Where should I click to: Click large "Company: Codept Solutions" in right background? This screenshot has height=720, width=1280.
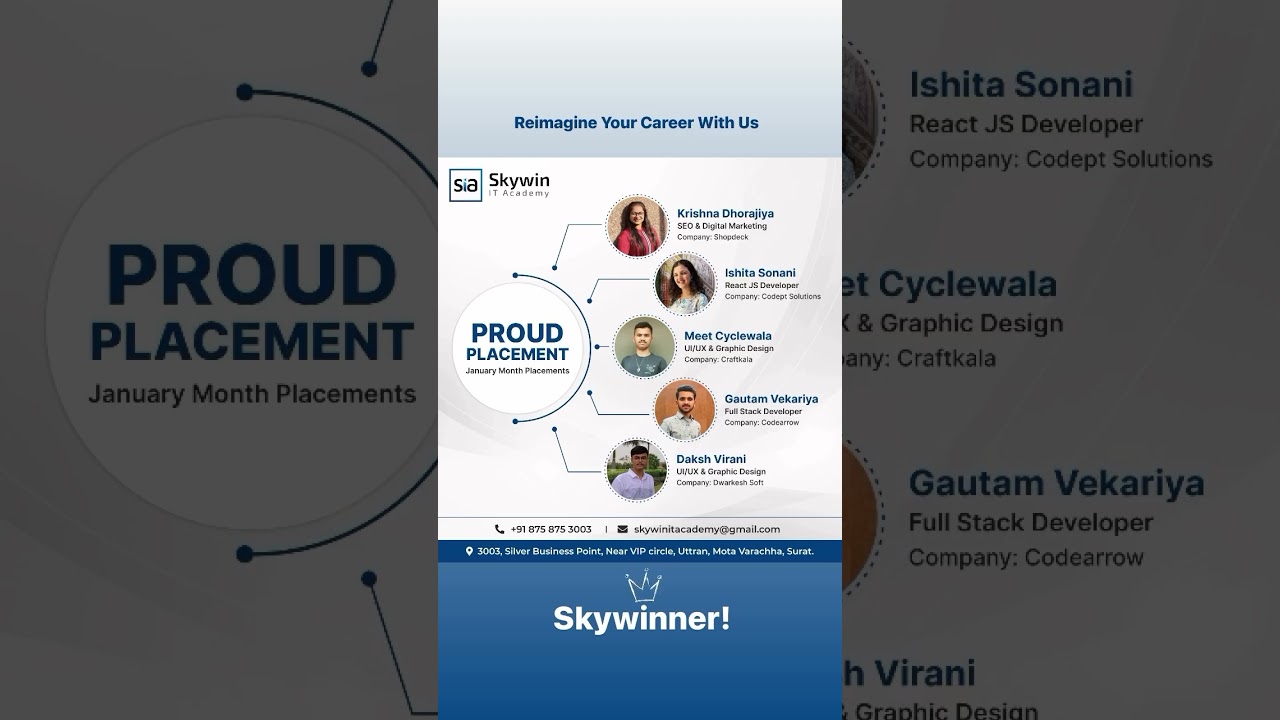(1061, 159)
